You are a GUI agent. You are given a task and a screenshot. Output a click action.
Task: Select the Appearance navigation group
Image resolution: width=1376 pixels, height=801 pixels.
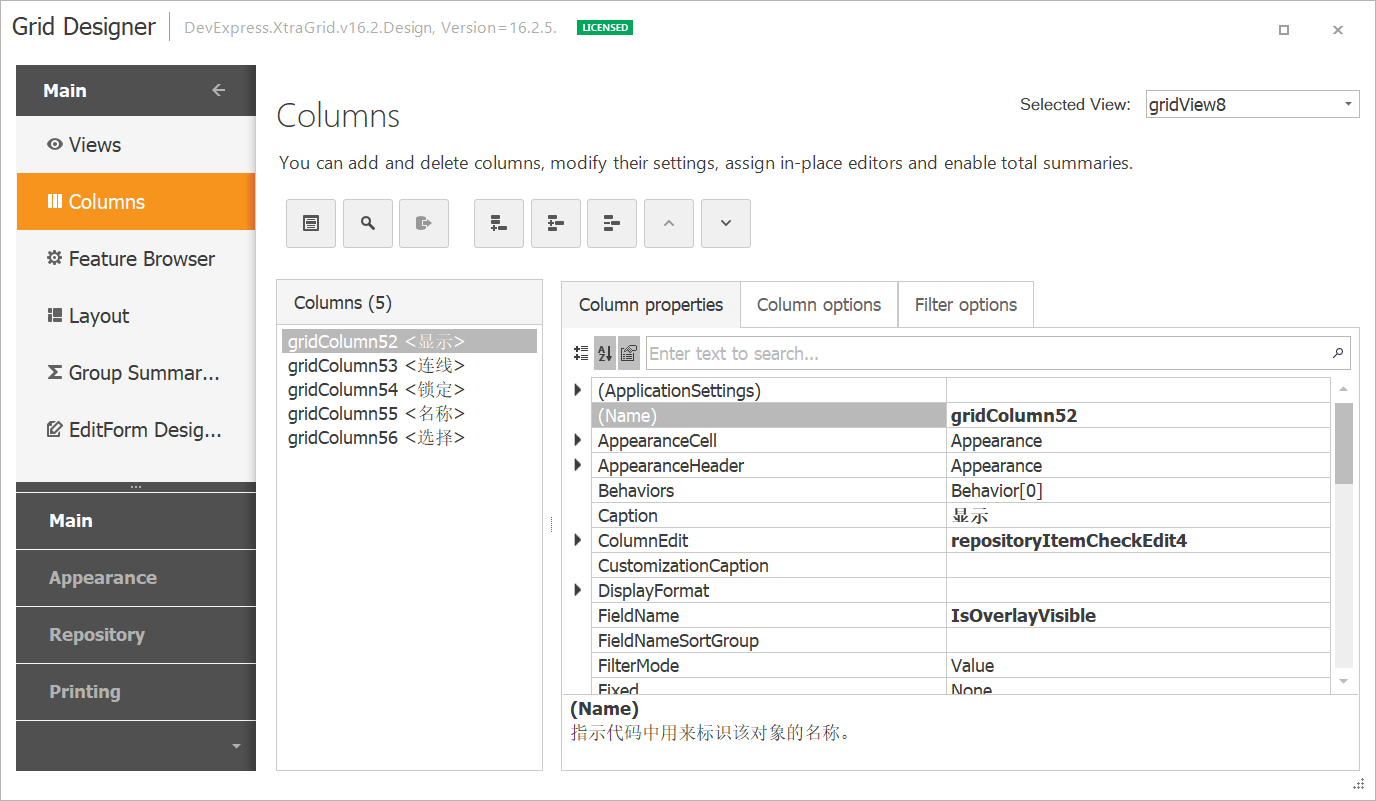click(136, 578)
